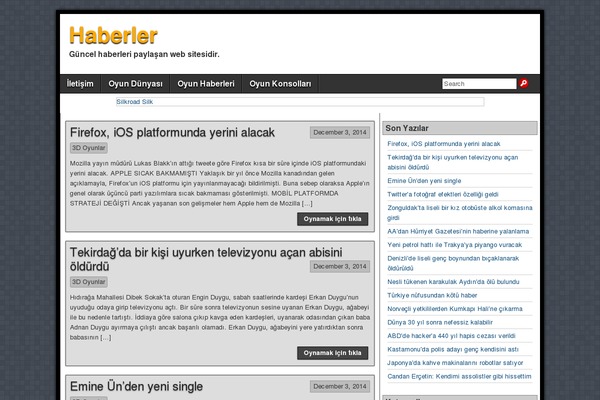Open sidebar link Zonguldak'ta liseli bir kız
Image resolution: width=600 pixels, height=400 pixels.
pos(460,213)
